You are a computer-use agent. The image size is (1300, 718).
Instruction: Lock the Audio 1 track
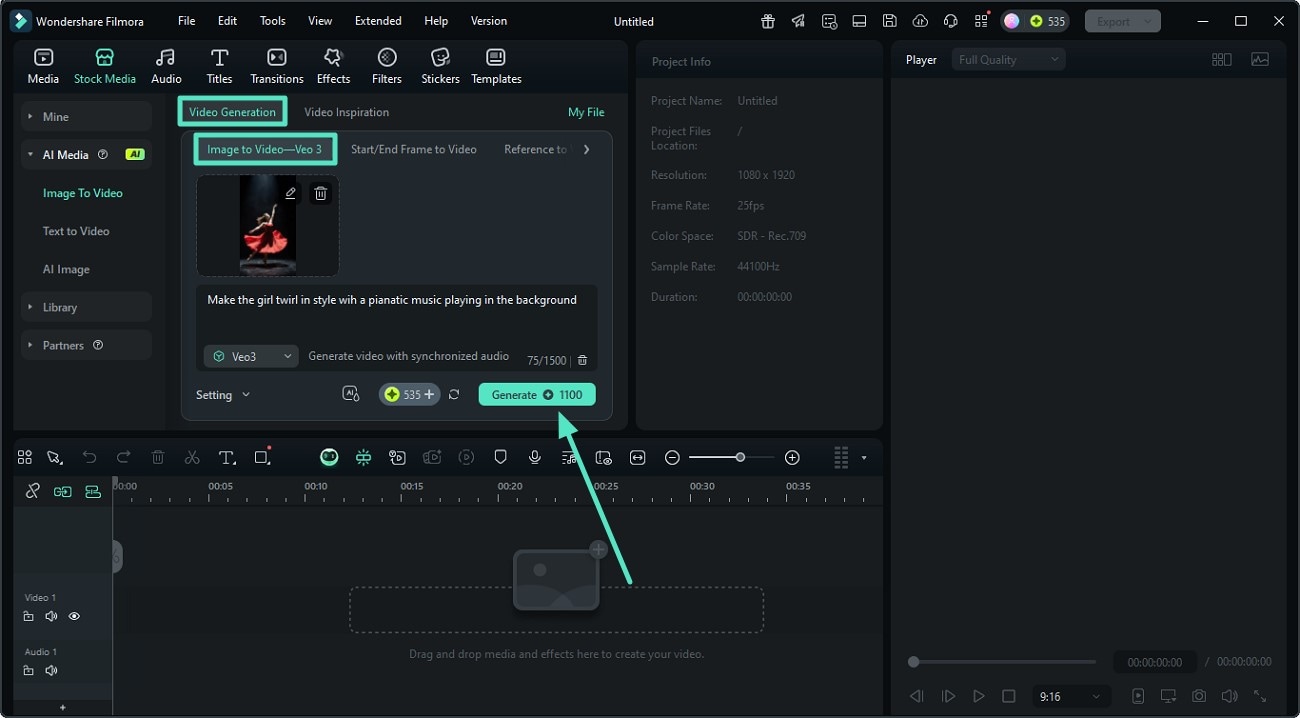(x=29, y=670)
